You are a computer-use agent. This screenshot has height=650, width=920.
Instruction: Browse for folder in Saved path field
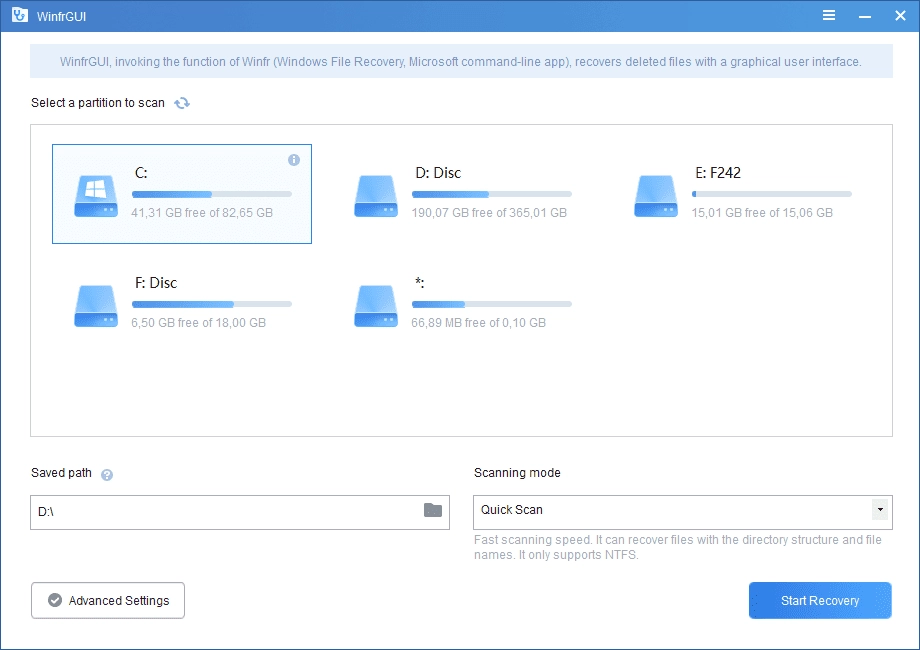point(433,510)
